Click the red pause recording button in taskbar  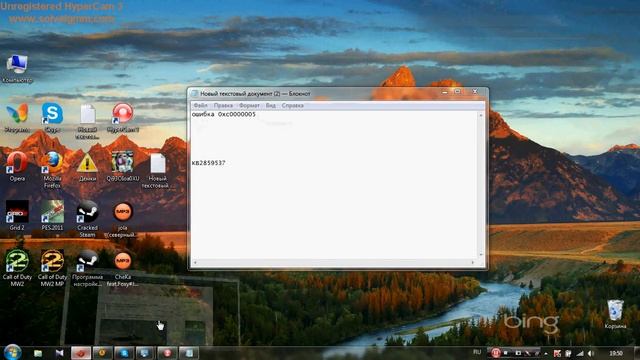(496, 353)
